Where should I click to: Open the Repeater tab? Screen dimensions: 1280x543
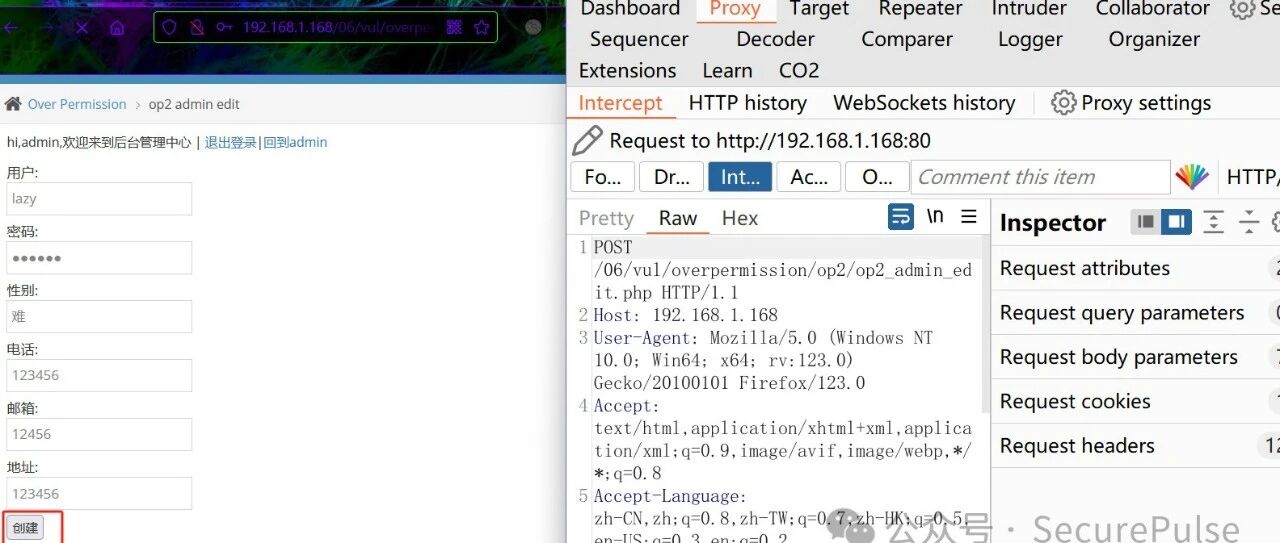920,9
